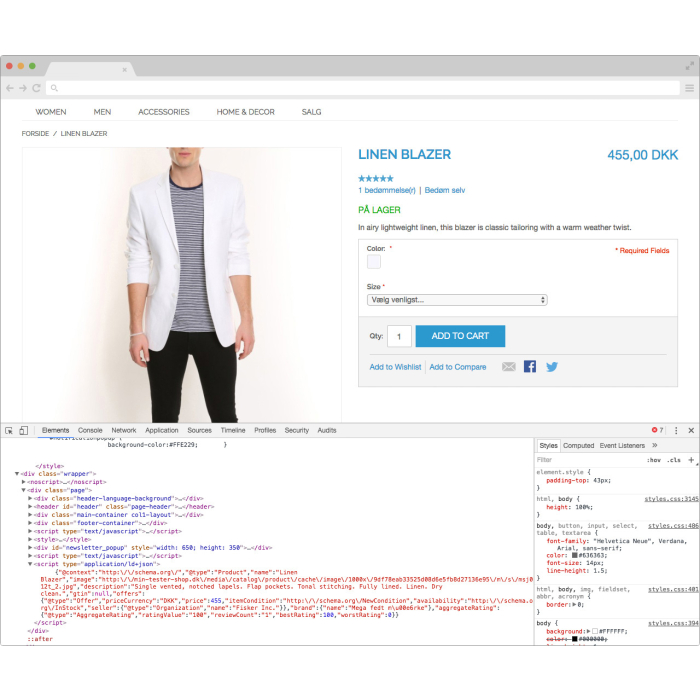Toggle the :hov element state button
The image size is (700, 700).
654,460
